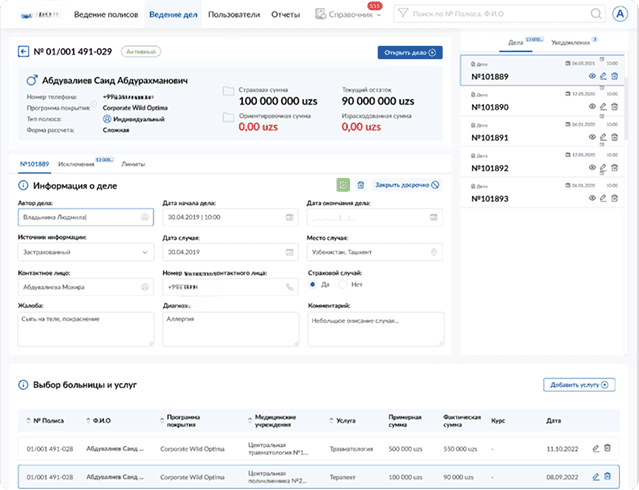View case №101893 via eye icon
The image size is (639, 490).
tap(592, 198)
